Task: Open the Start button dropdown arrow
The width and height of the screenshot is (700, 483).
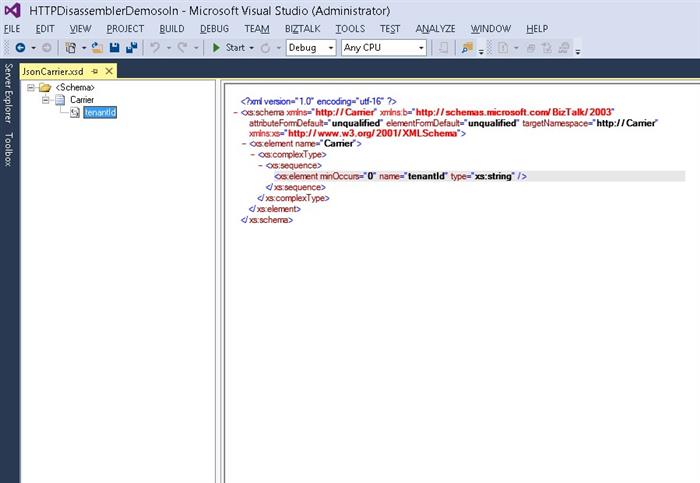Action: point(251,48)
